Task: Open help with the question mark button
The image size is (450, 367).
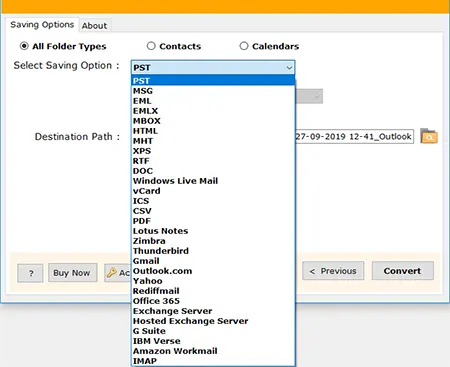Action: 30,273
